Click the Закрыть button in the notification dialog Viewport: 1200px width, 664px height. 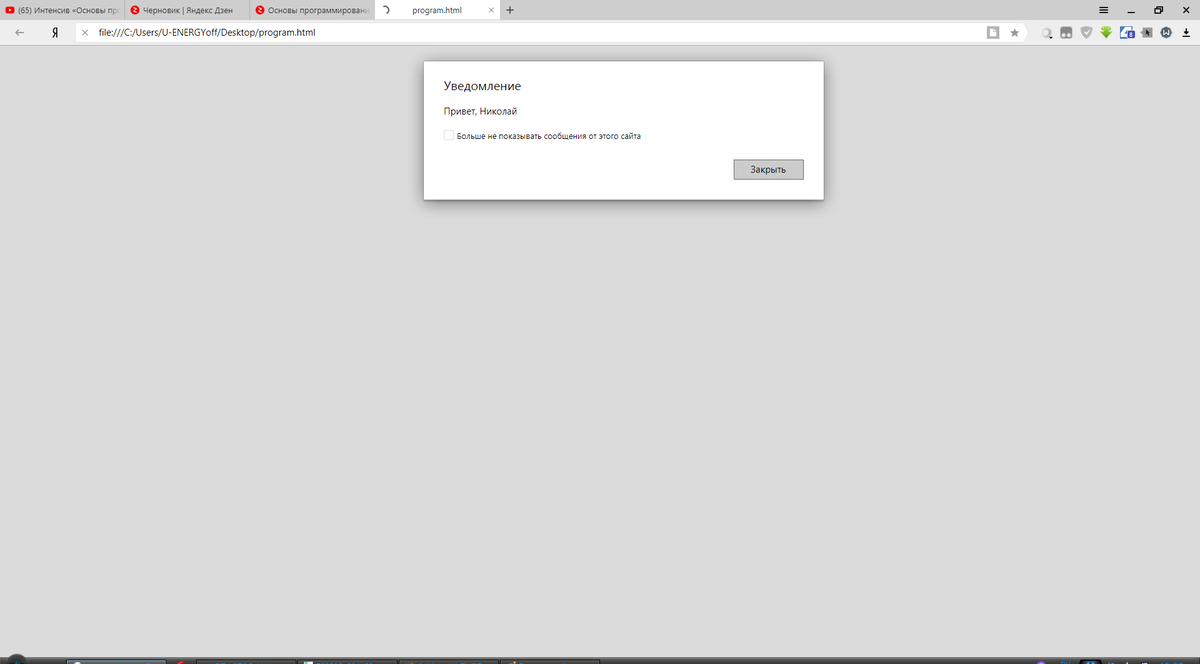click(768, 170)
